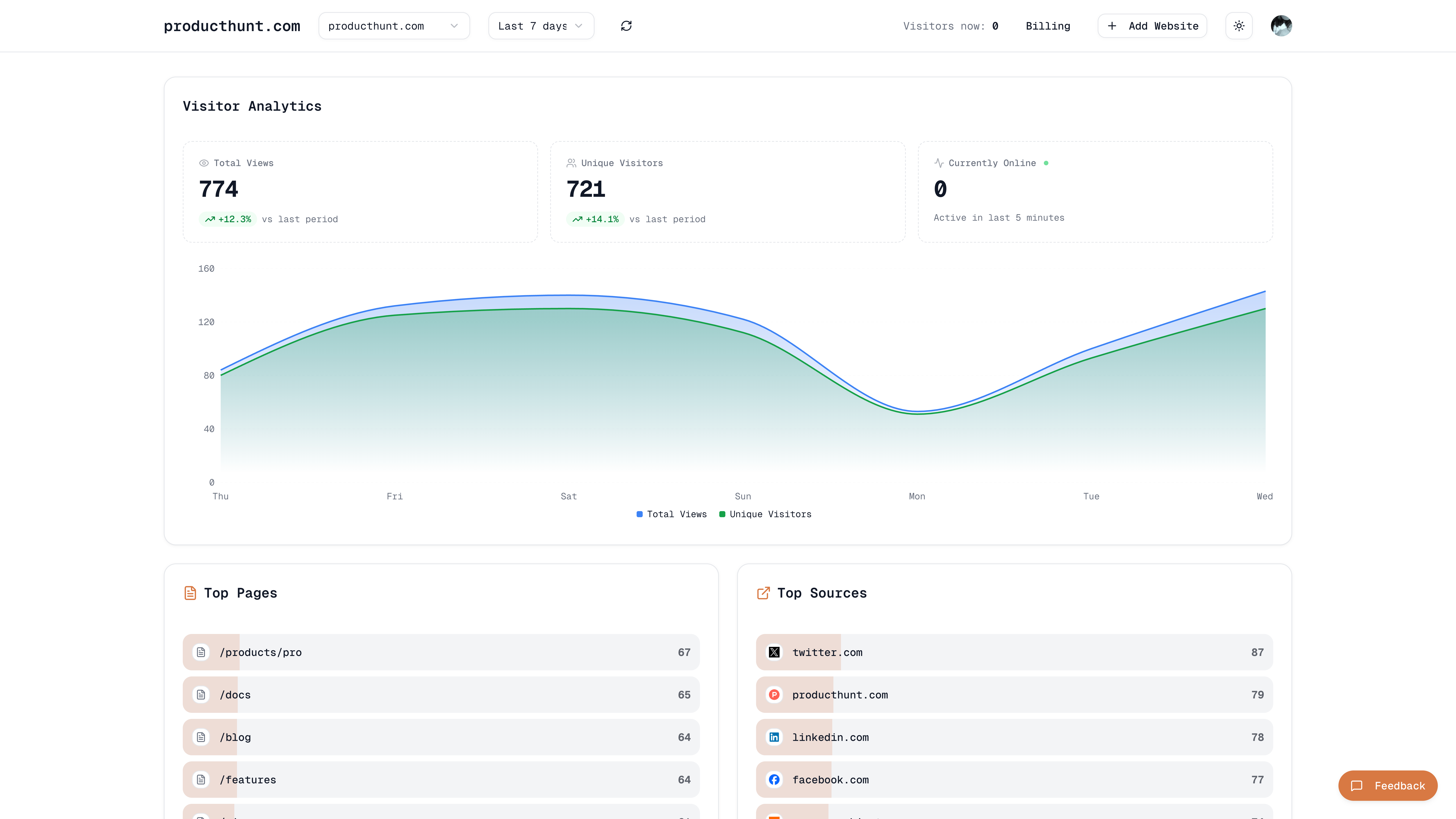This screenshot has width=1456, height=819.
Task: Select the Twitter source icon
Action: point(774,652)
